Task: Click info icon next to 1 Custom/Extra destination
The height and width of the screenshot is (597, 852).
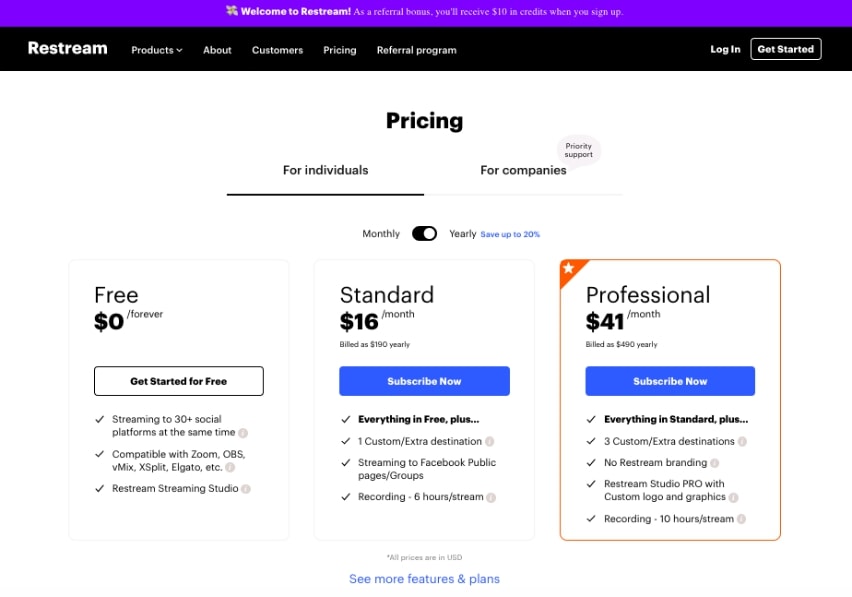Action: [490, 442]
